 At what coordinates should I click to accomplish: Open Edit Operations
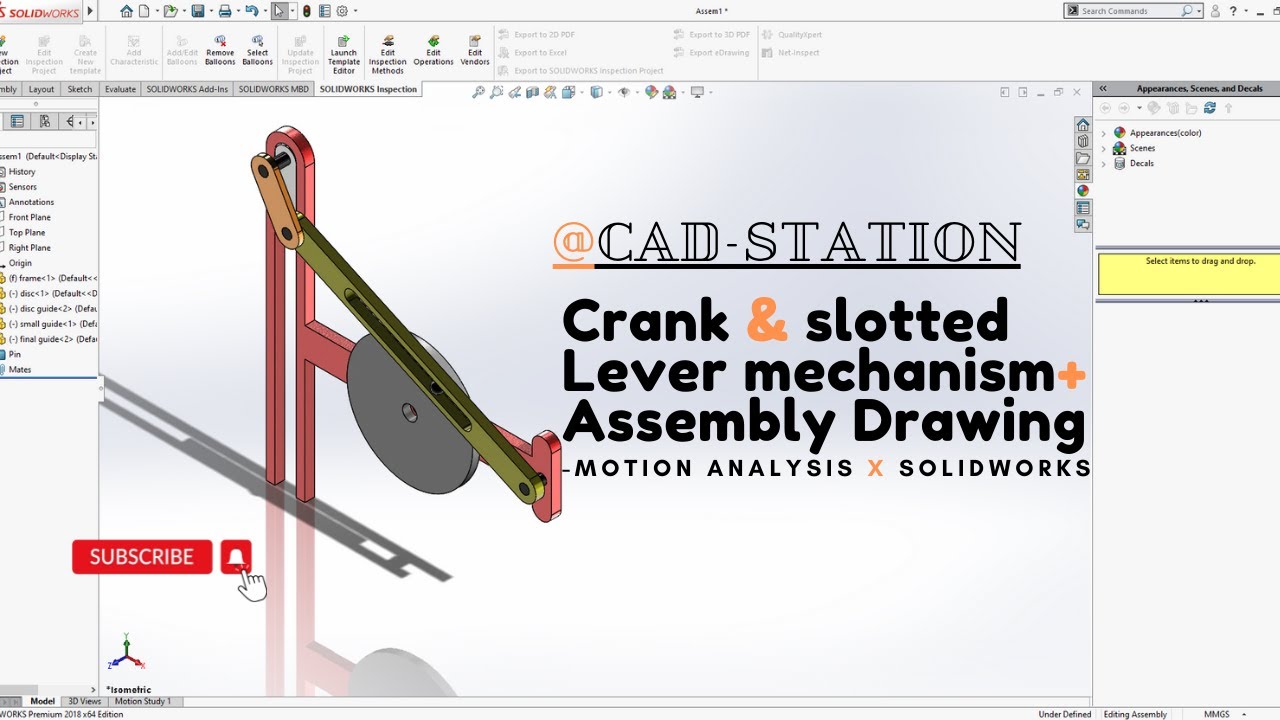(x=433, y=49)
